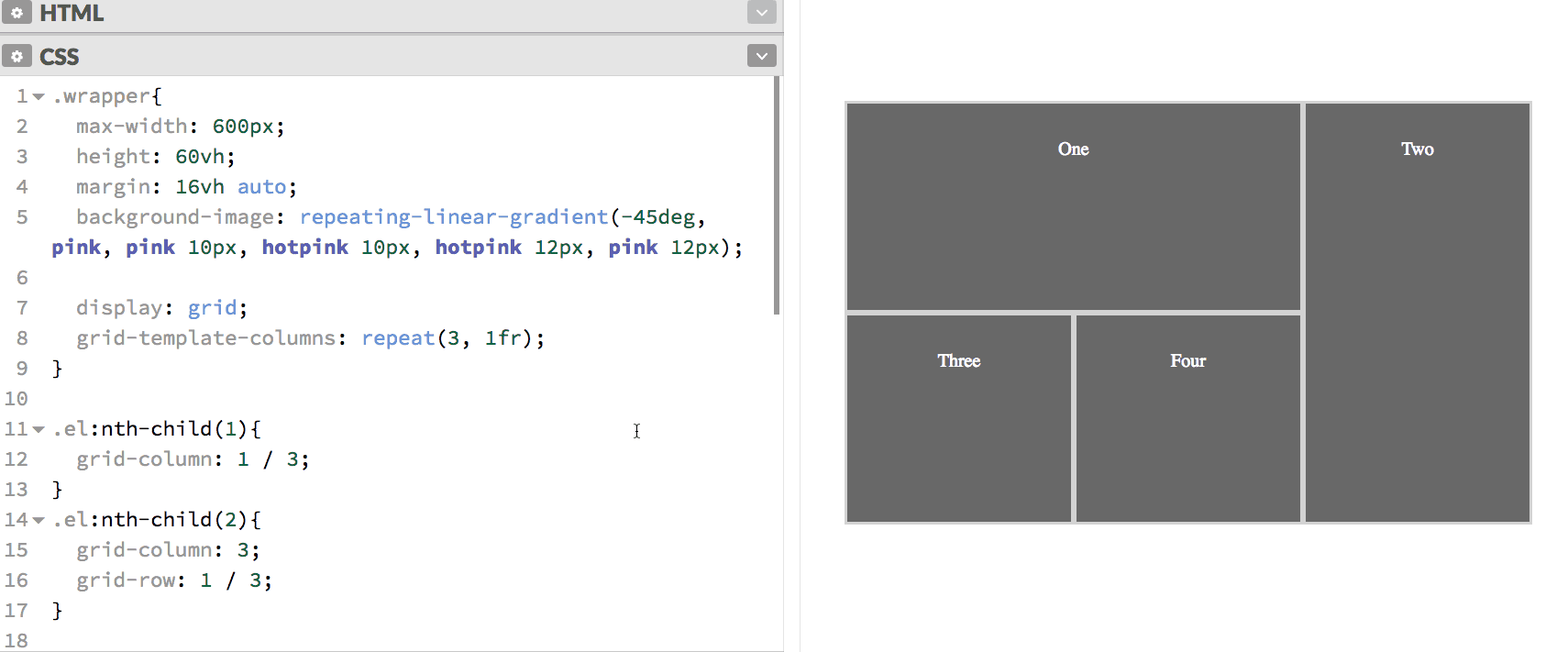Click the CSS panel title

(60, 56)
